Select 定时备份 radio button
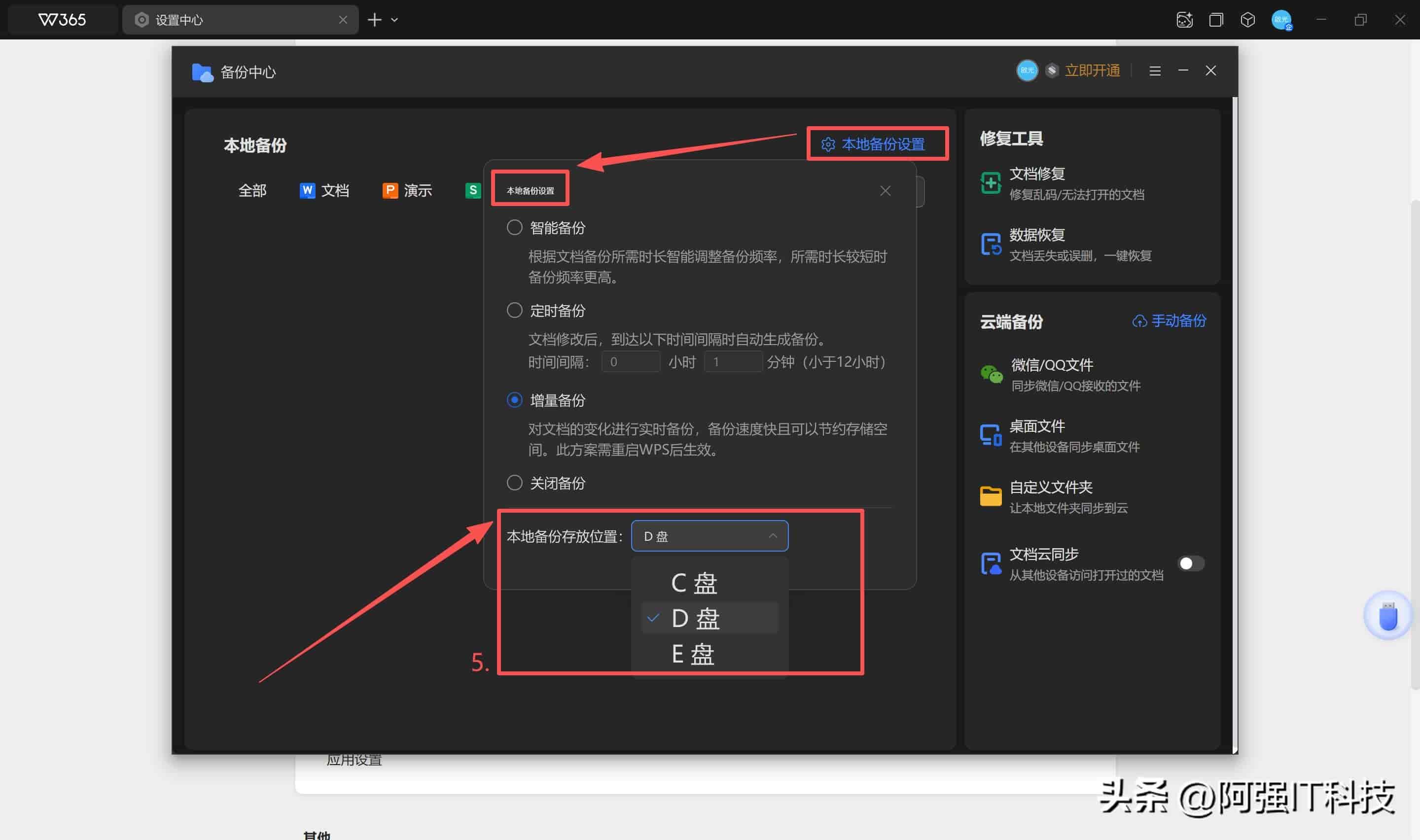The width and height of the screenshot is (1420, 840). (x=514, y=310)
